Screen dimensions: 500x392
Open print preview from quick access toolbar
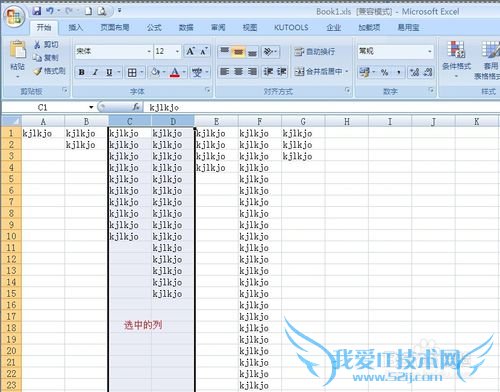tap(101, 11)
